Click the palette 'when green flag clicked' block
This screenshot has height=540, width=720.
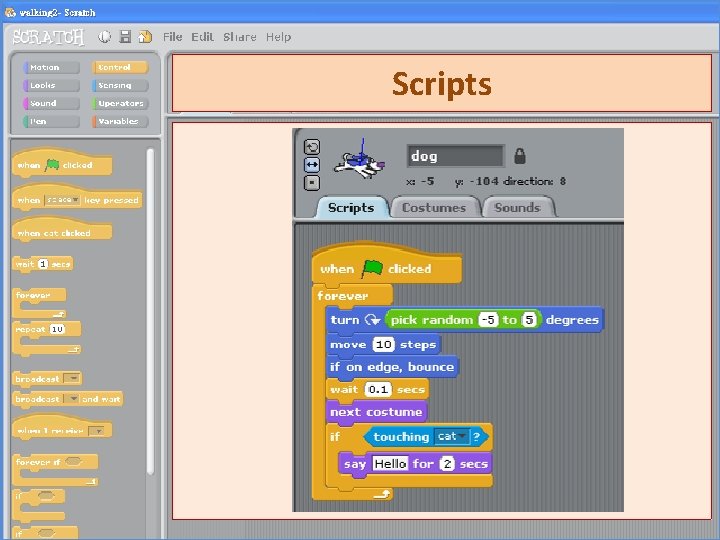pyautogui.click(x=62, y=163)
